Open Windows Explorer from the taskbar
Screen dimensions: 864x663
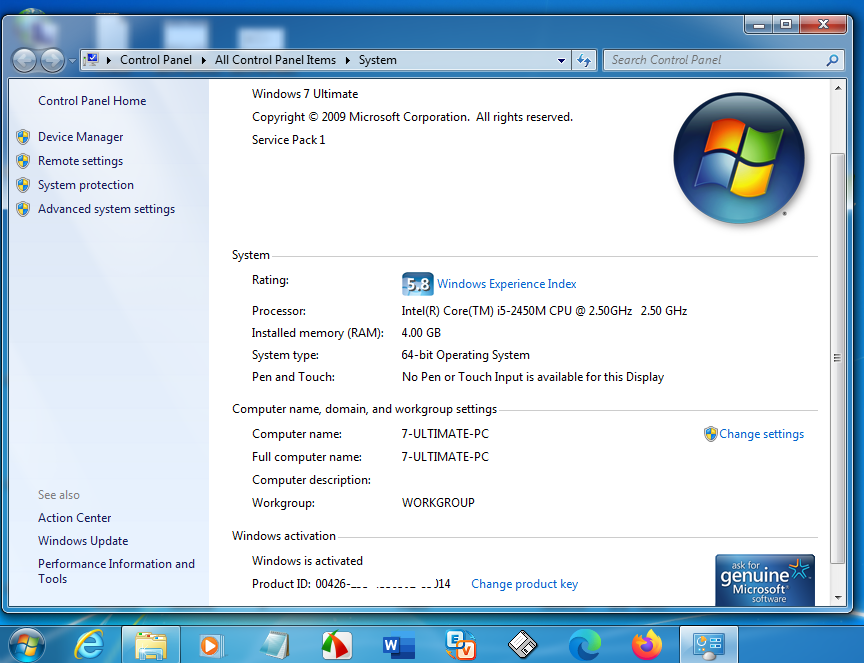[x=151, y=645]
